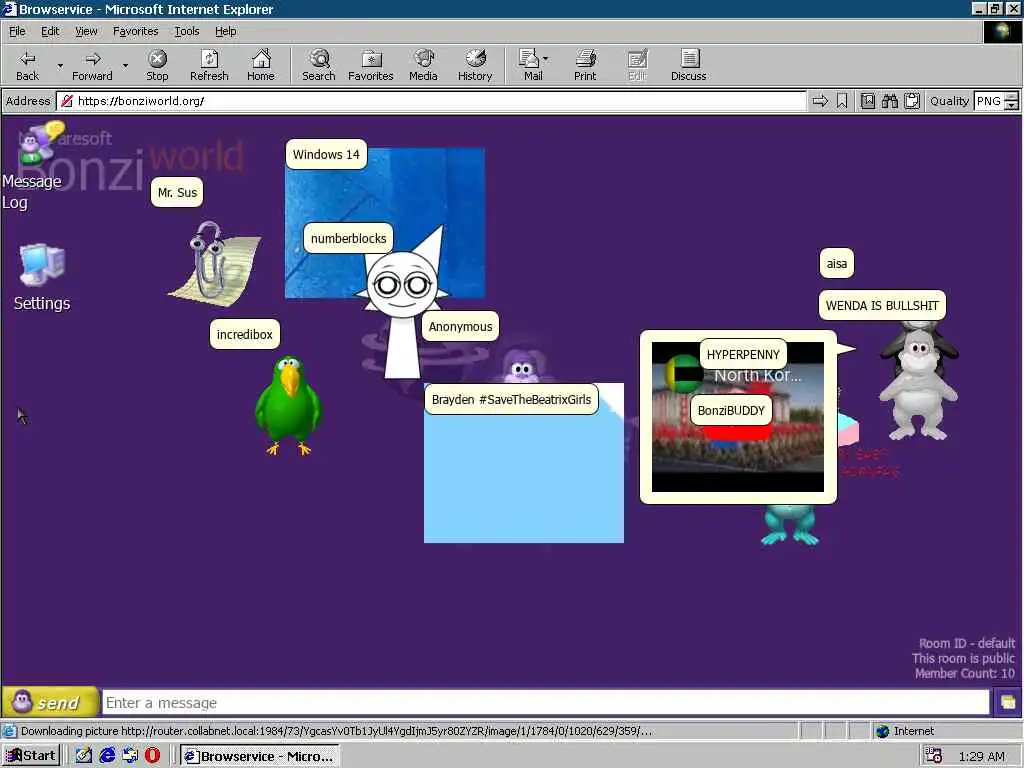Stop loading with the Stop icon

click(157, 66)
